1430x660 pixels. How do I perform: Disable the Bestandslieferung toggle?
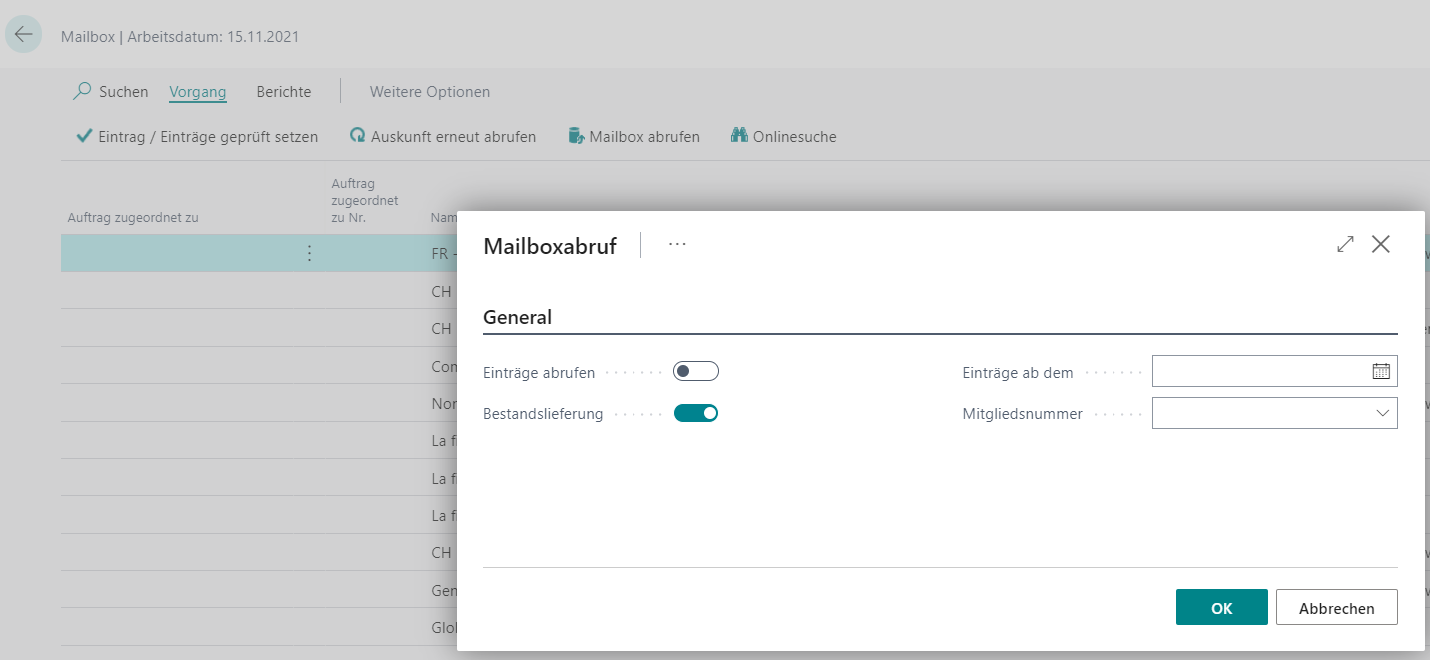tap(696, 413)
